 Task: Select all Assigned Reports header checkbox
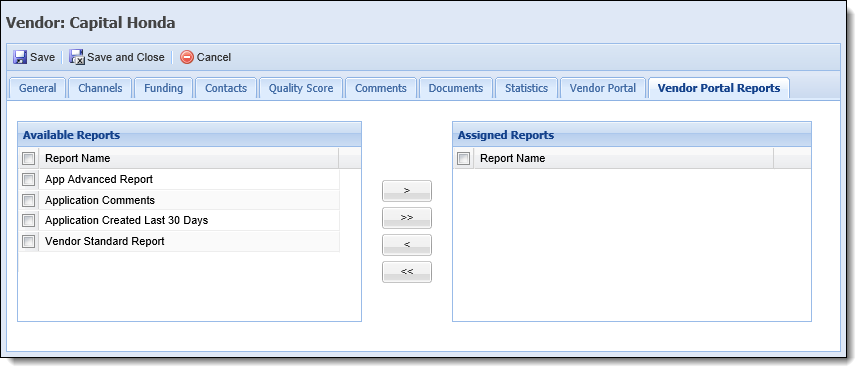tap(463, 158)
